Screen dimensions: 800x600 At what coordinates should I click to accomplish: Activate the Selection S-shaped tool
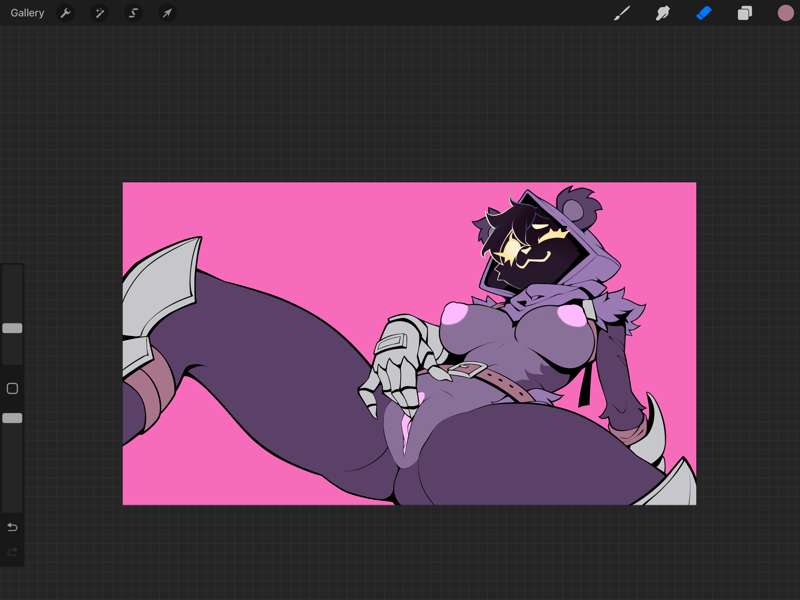[133, 13]
